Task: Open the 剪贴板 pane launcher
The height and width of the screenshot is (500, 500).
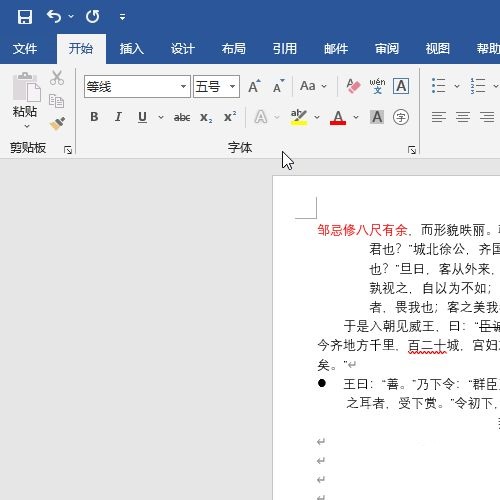Action: [68, 150]
